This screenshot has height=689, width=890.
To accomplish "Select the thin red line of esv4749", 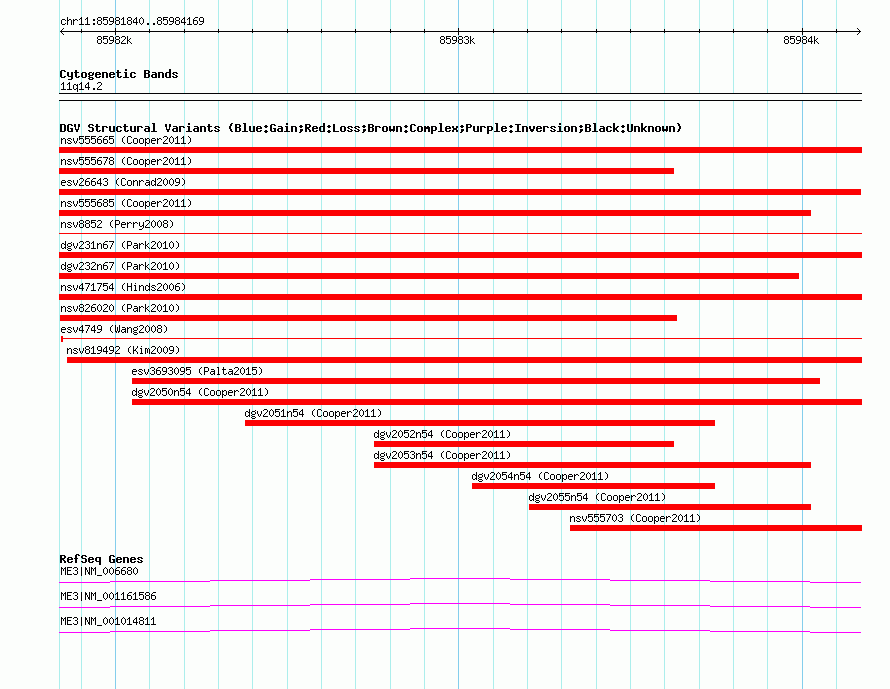I will (x=460, y=338).
